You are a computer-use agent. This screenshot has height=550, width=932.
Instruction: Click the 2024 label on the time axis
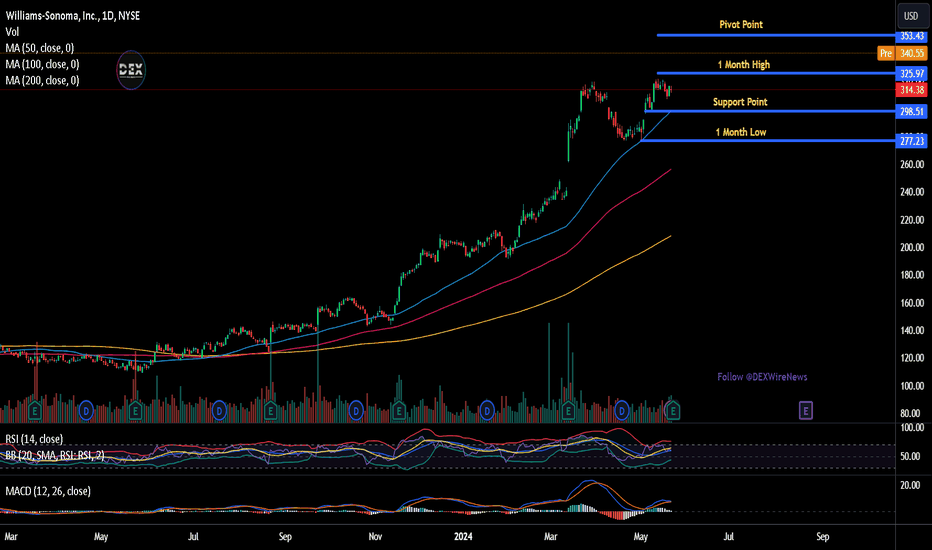click(463, 536)
